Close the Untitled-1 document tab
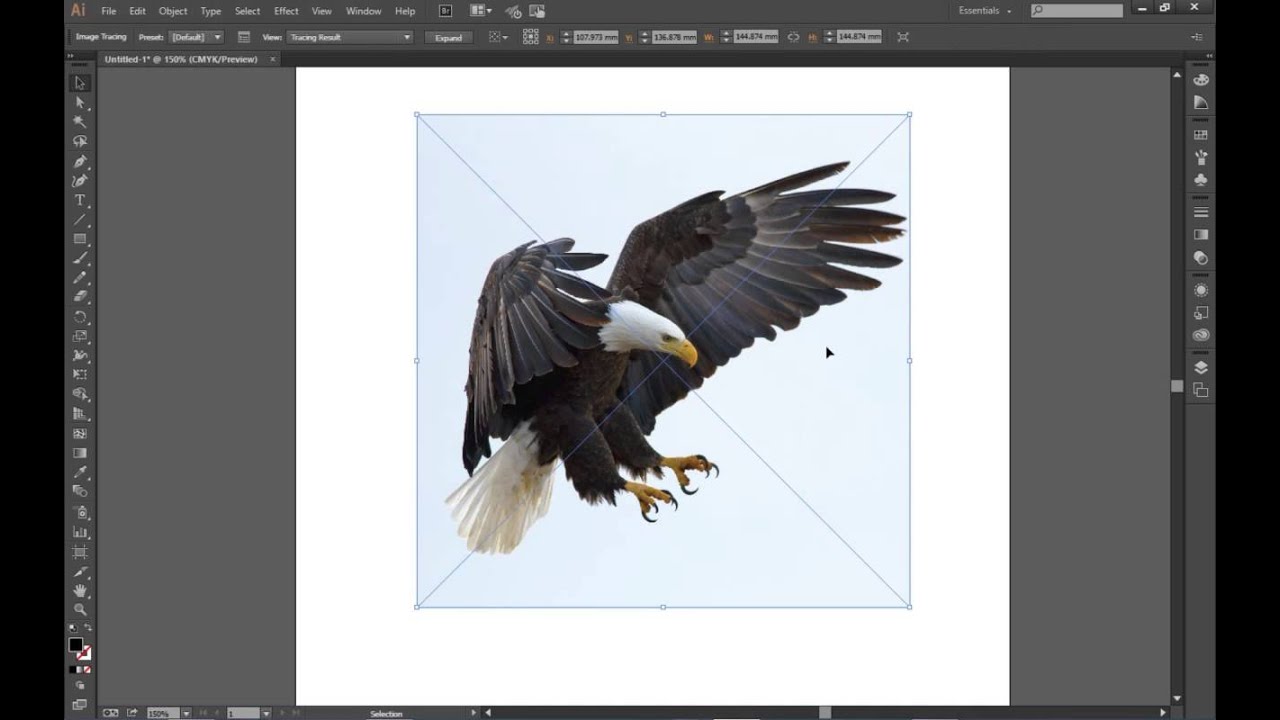The height and width of the screenshot is (720, 1280). [x=272, y=59]
